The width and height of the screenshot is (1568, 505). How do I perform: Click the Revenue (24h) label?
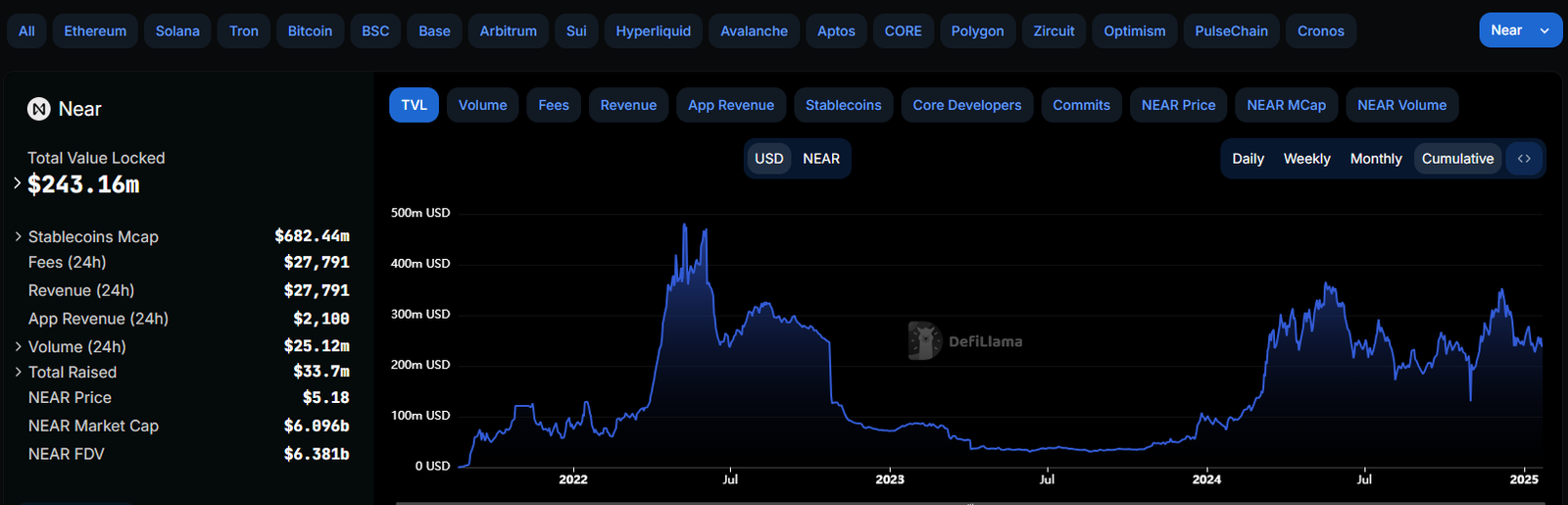pos(81,290)
